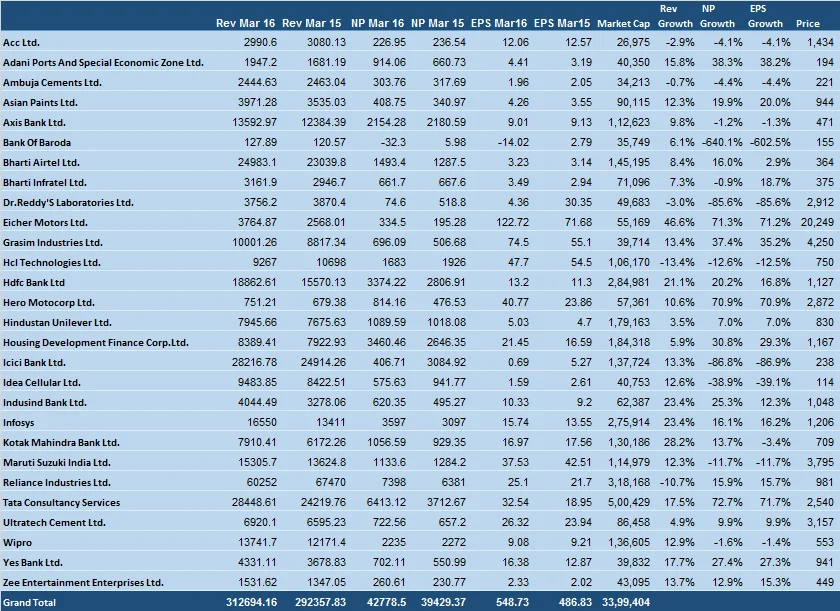Click Tata Consultancy Services market cap 5,00,429
The width and height of the screenshot is (840, 611).
point(628,502)
